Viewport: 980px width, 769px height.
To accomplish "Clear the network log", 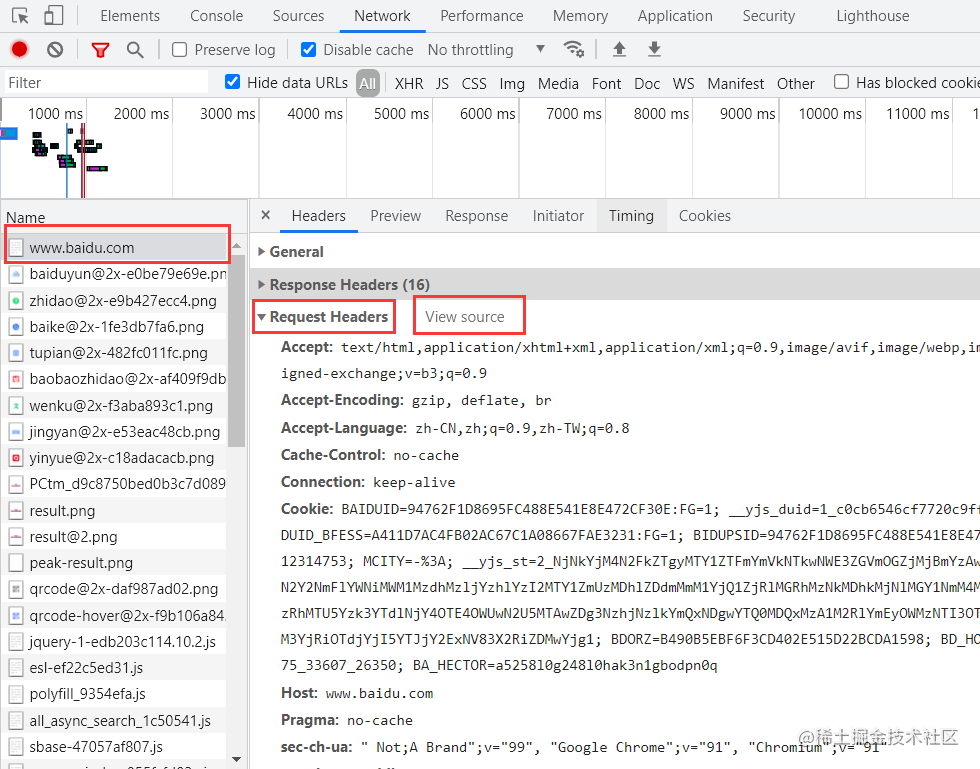I will [x=55, y=49].
